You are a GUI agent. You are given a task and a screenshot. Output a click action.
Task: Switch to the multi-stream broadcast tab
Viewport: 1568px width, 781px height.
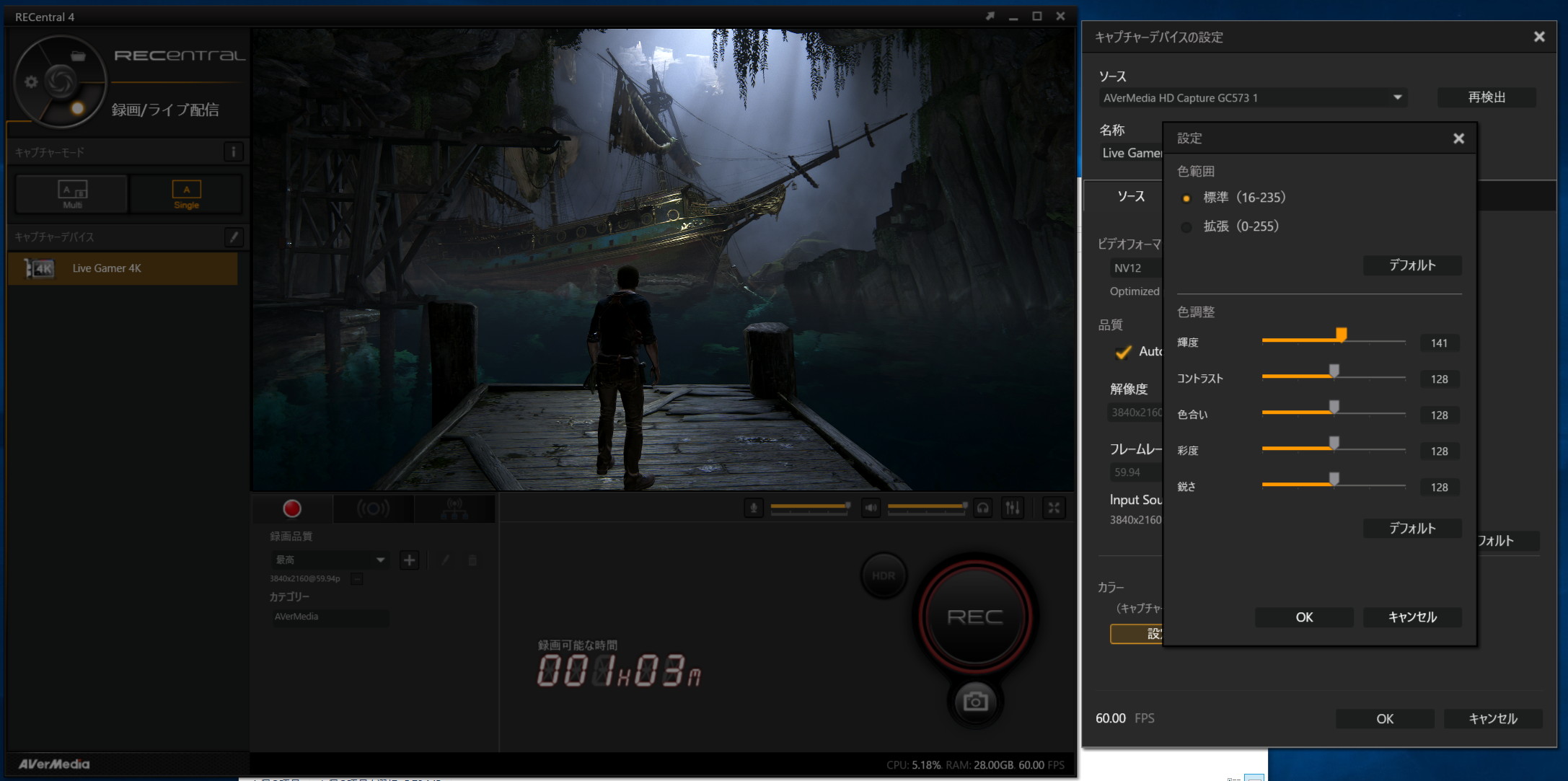coord(454,508)
